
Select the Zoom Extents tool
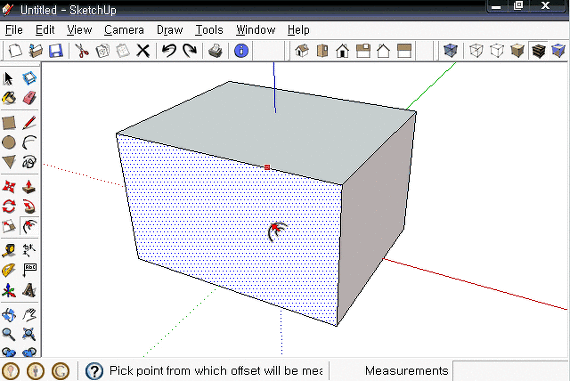pos(29,334)
